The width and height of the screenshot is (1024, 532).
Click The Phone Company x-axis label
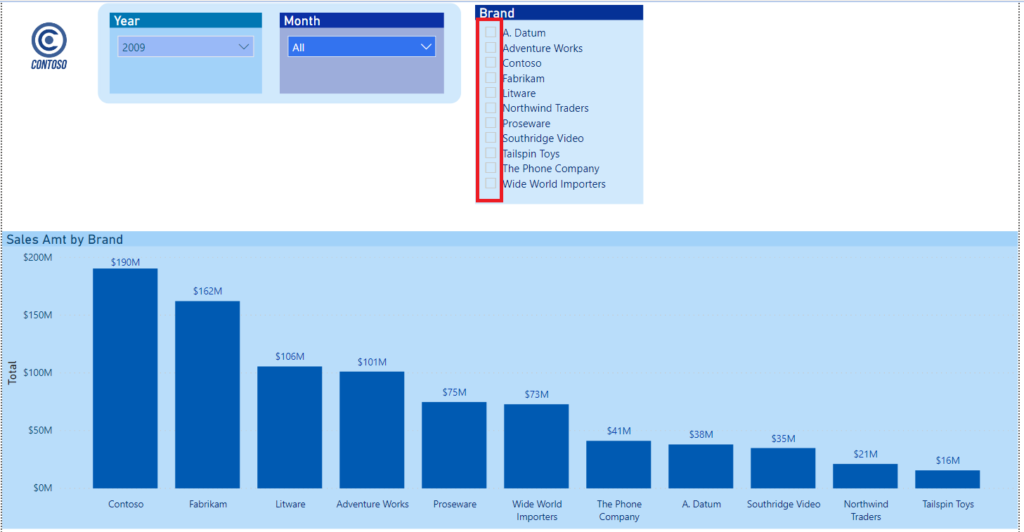(x=619, y=510)
